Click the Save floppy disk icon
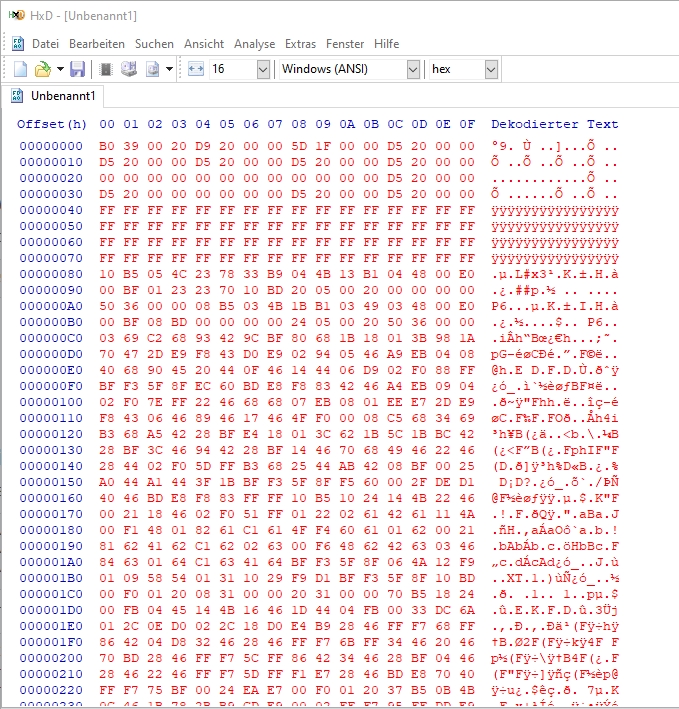Viewport: 679px width, 709px height. 77,69
